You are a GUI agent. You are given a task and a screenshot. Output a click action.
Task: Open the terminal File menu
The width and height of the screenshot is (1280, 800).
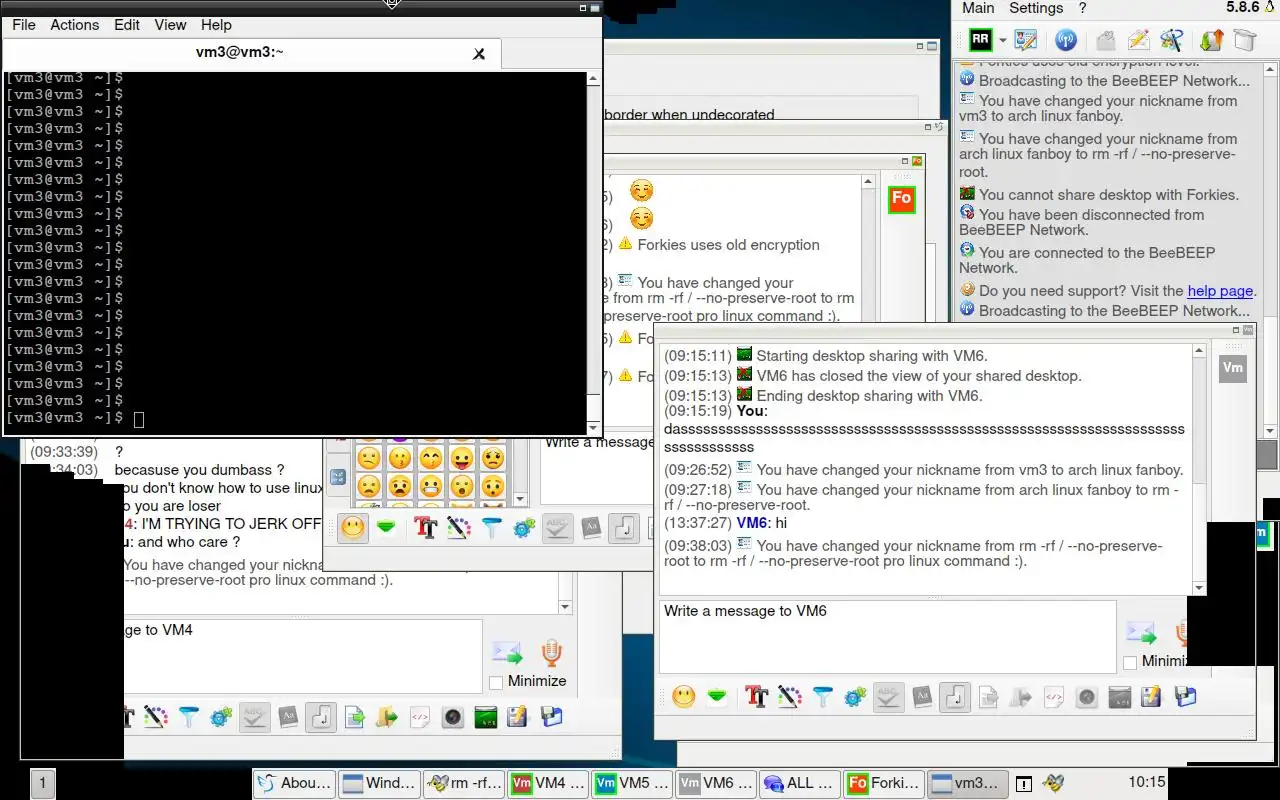point(23,25)
